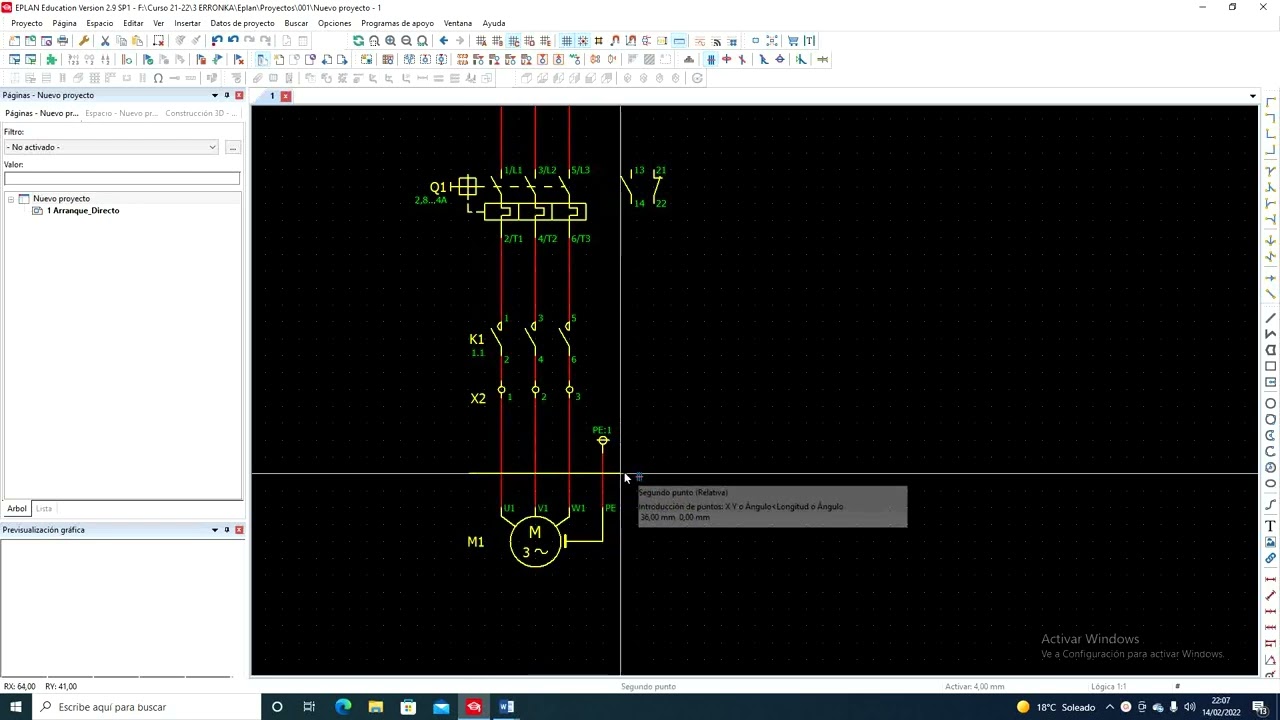Click the green puzzle piece icon
Viewport: 1280px width, 720px height.
[x=51, y=60]
